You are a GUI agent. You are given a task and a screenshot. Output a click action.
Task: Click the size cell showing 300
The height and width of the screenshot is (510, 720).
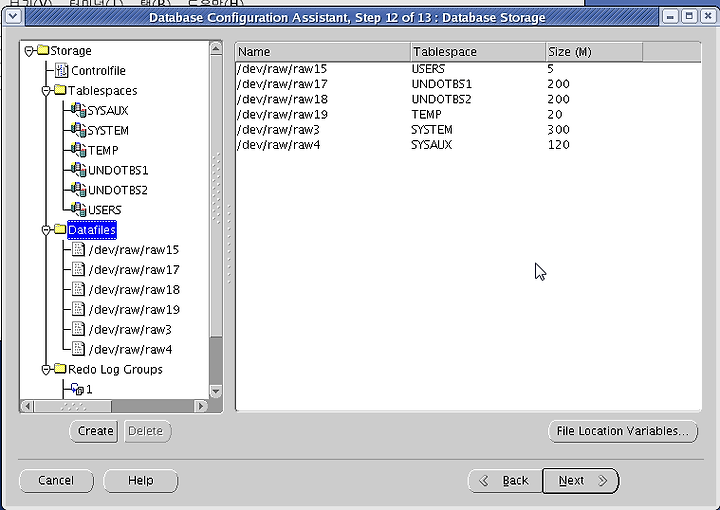[594, 129]
